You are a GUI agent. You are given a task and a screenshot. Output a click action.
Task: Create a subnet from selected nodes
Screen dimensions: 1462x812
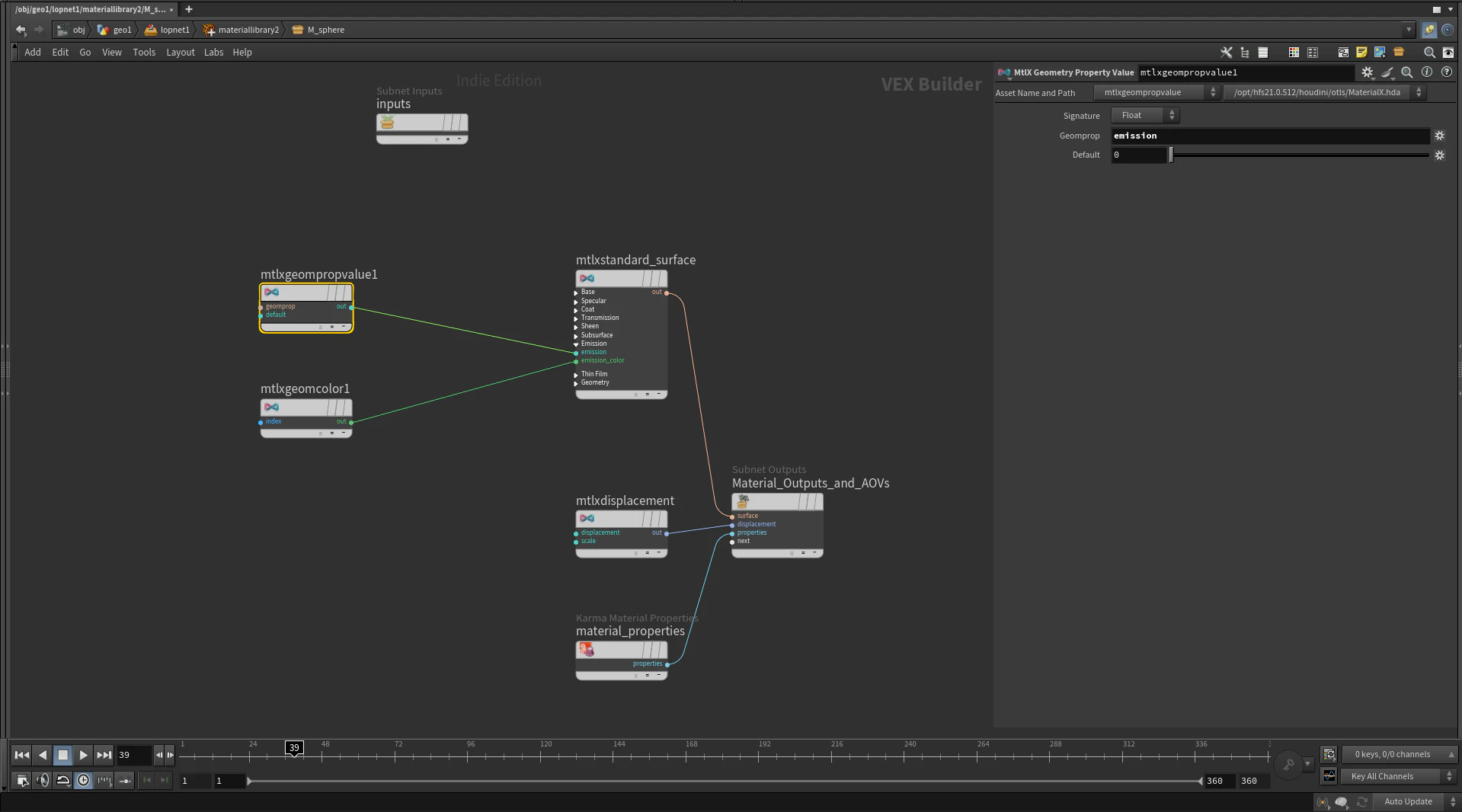(x=1399, y=53)
